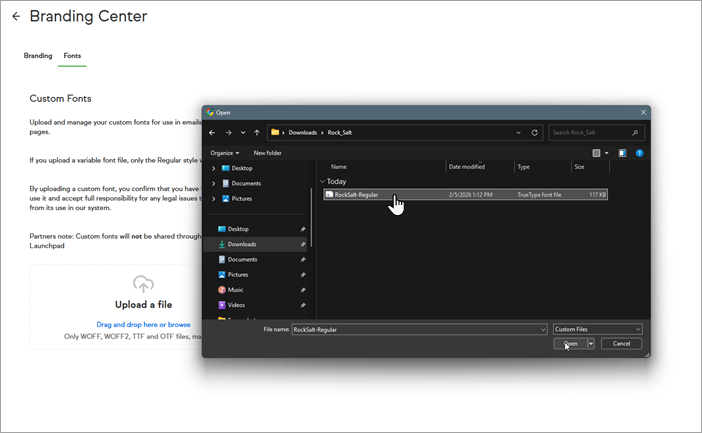Click the change view icon
Image resolution: width=702 pixels, height=433 pixels.
click(597, 153)
